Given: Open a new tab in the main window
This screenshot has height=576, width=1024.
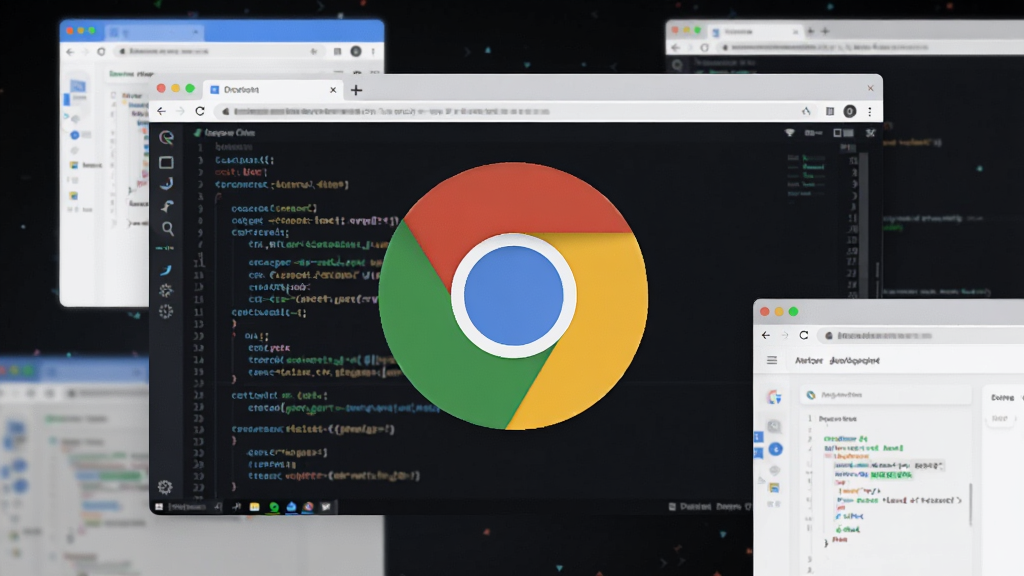Looking at the screenshot, I should (356, 90).
